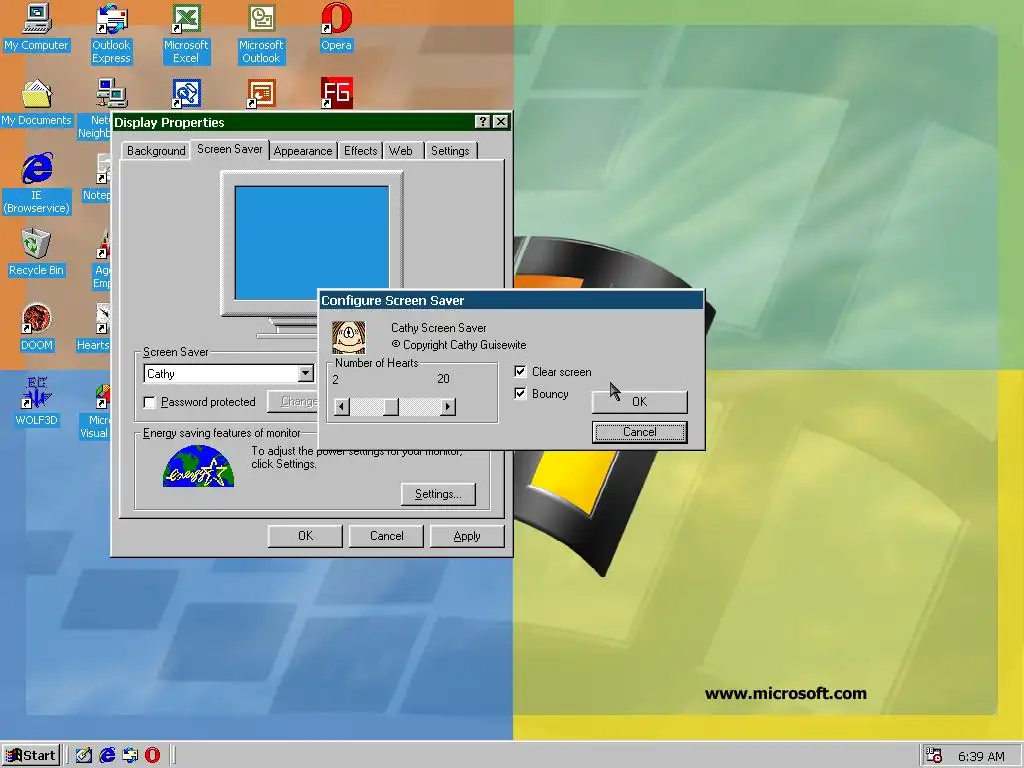Open the Recycle Bin

click(37, 252)
